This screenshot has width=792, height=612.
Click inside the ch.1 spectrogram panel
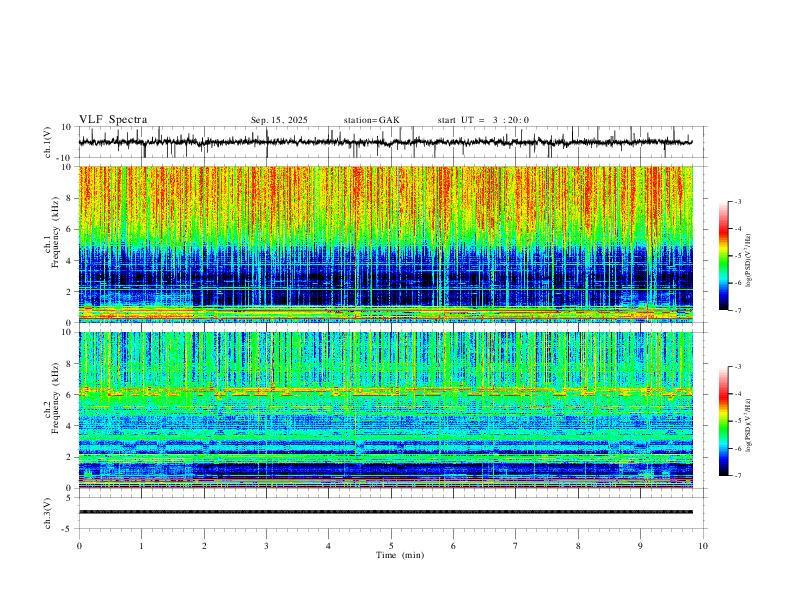pos(385,244)
